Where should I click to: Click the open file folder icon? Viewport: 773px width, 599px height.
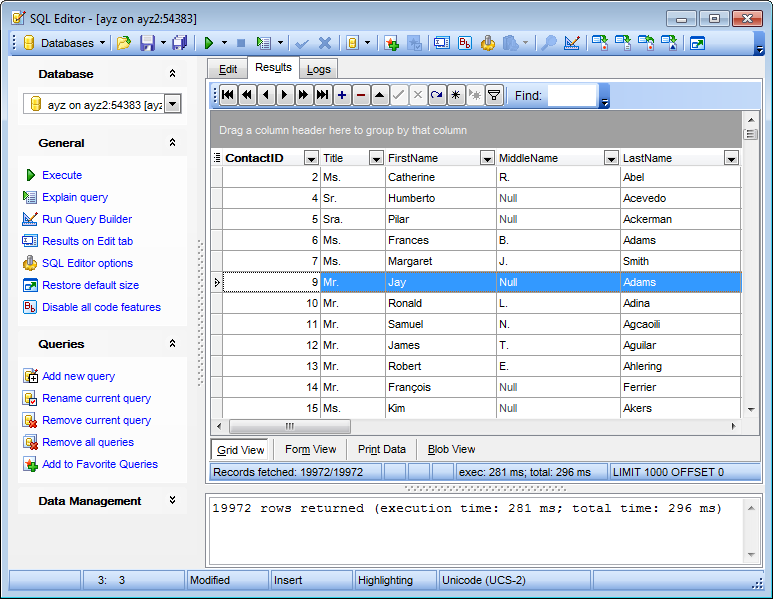coord(124,43)
